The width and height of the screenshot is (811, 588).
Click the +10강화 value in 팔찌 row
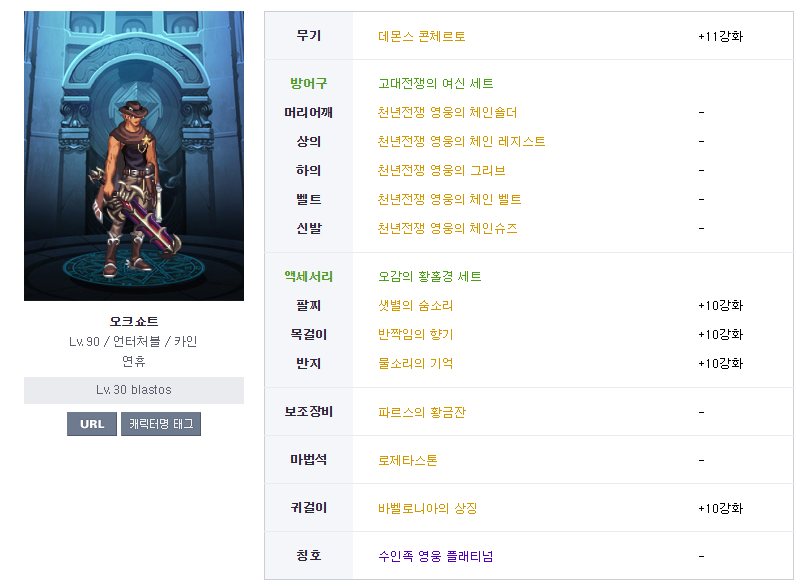tap(720, 305)
